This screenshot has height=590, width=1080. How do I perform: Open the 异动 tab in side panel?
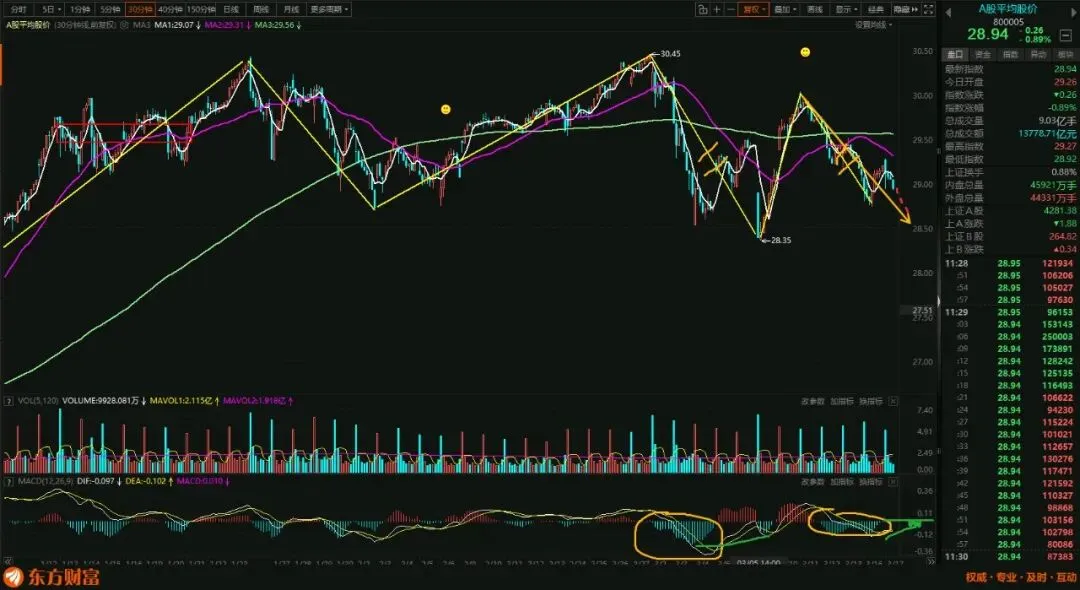pyautogui.click(x=1038, y=54)
